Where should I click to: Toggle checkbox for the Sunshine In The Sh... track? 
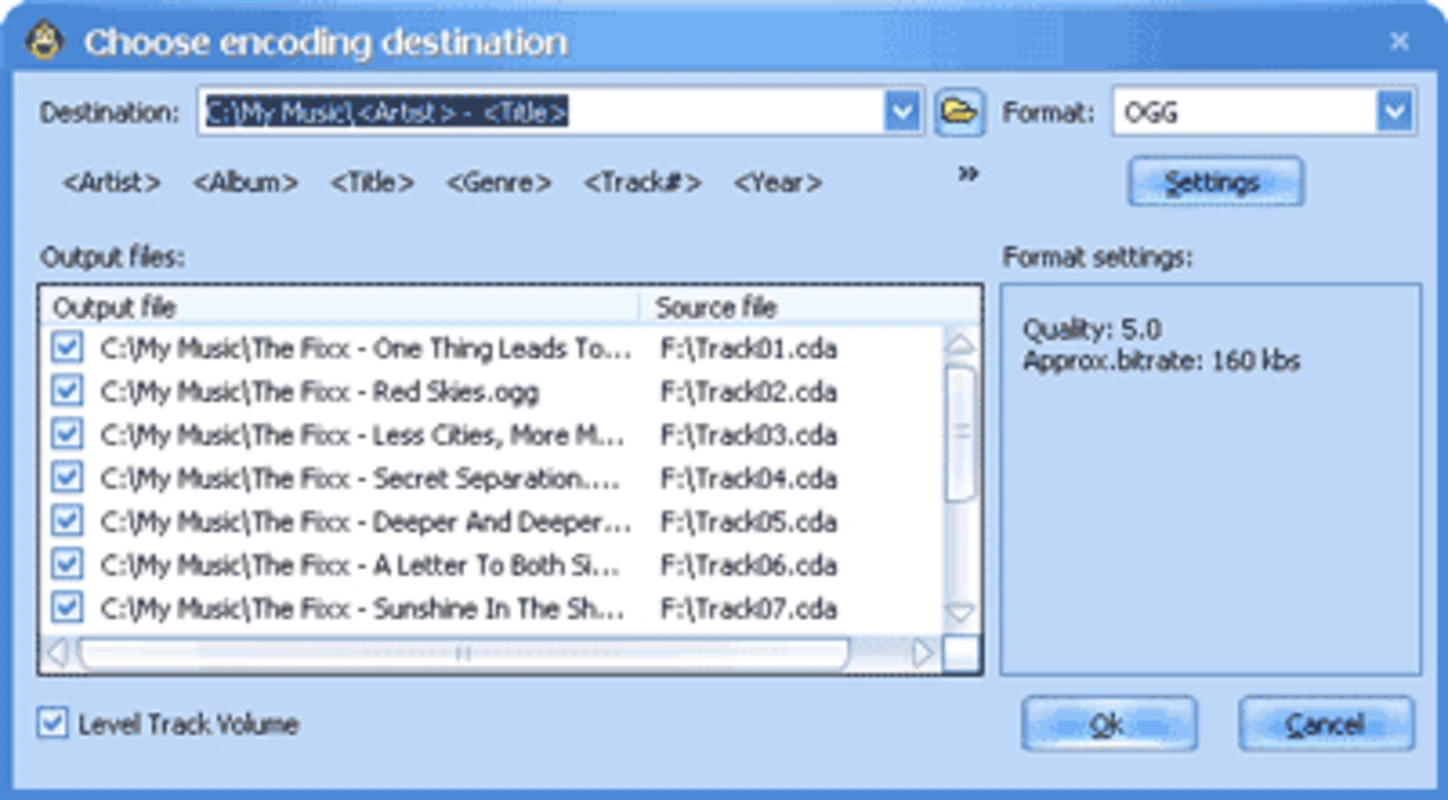[67, 607]
